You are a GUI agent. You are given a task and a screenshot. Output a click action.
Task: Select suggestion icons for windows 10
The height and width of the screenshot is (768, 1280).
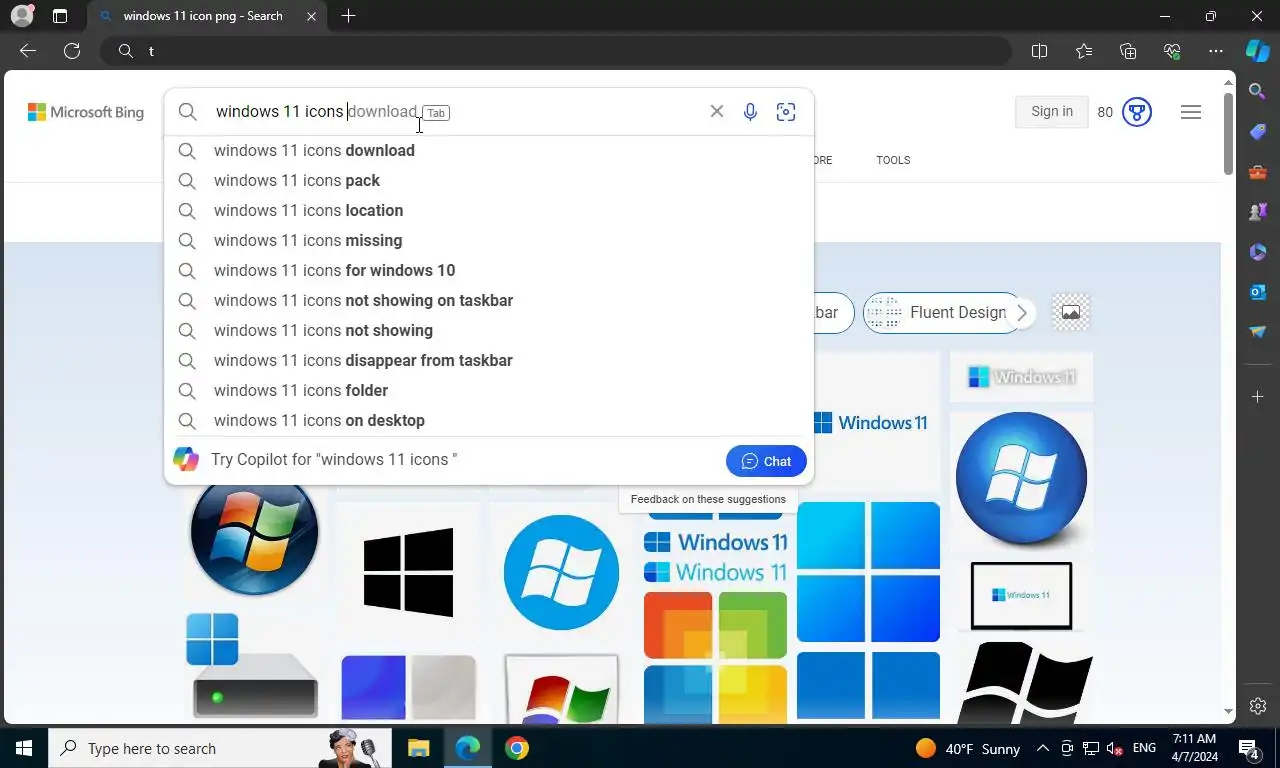(489, 270)
